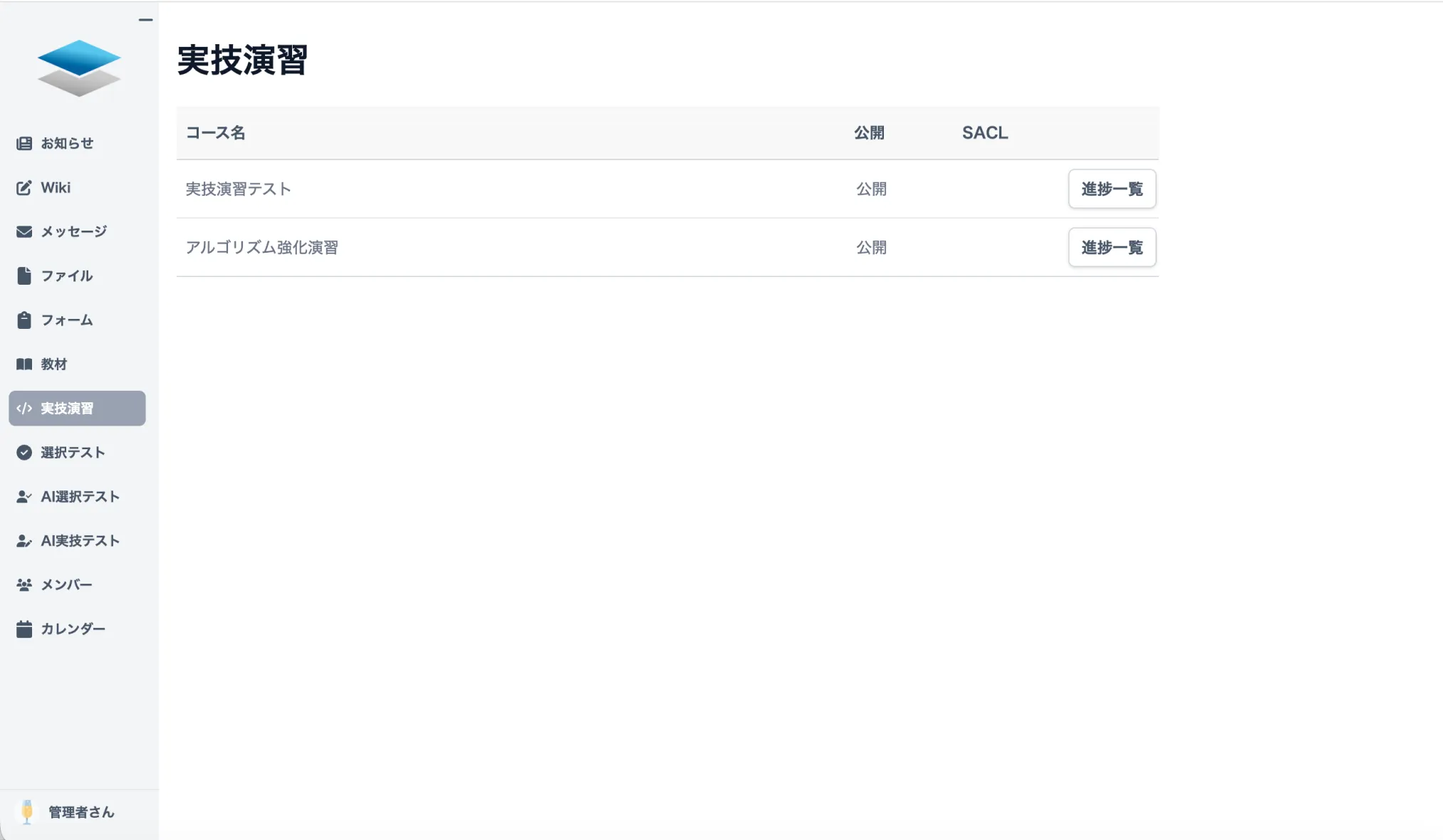Click the checkmark circle icon for 選択テスト
The image size is (1443, 840).
[24, 453]
